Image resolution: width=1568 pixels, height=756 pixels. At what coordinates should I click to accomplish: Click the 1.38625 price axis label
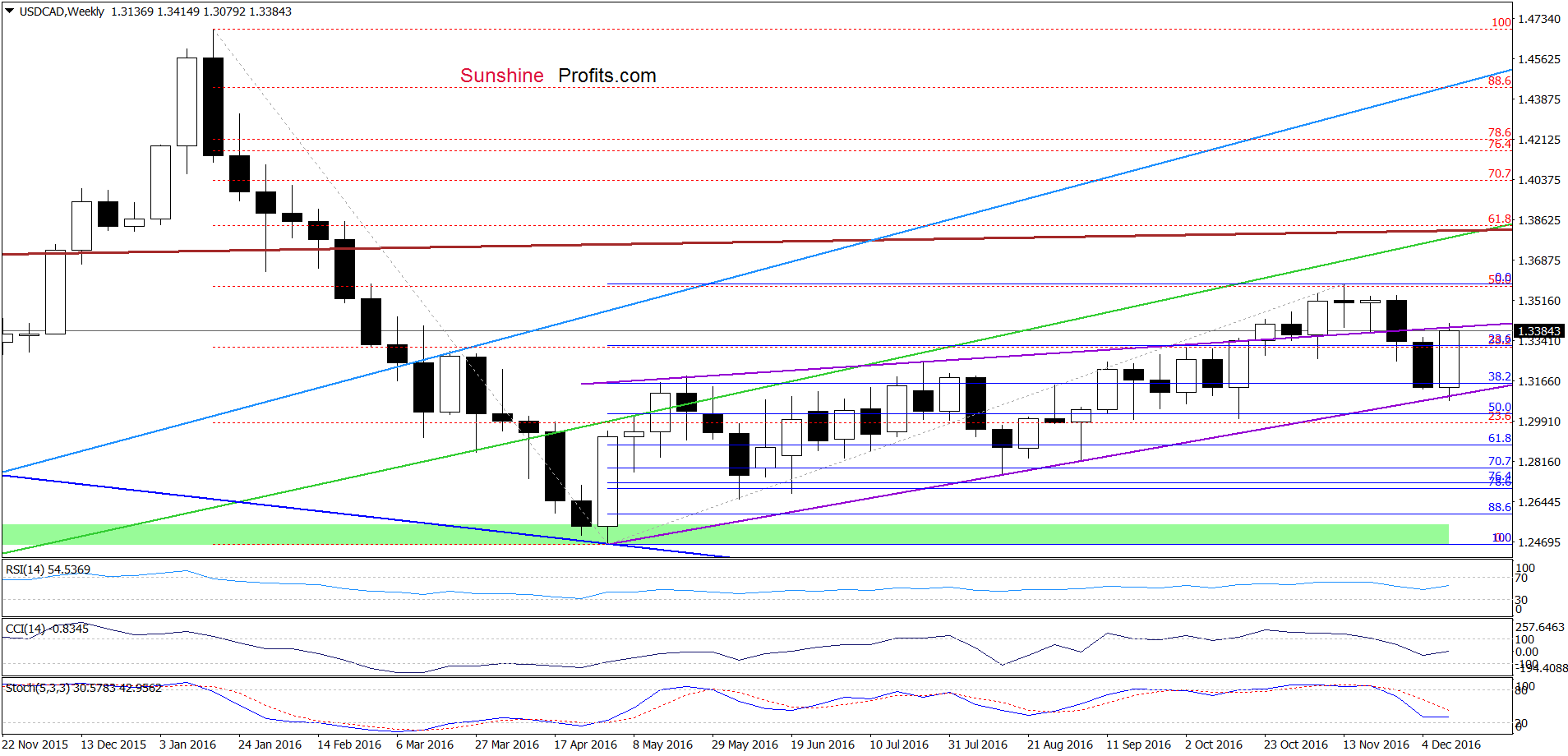coord(1538,220)
